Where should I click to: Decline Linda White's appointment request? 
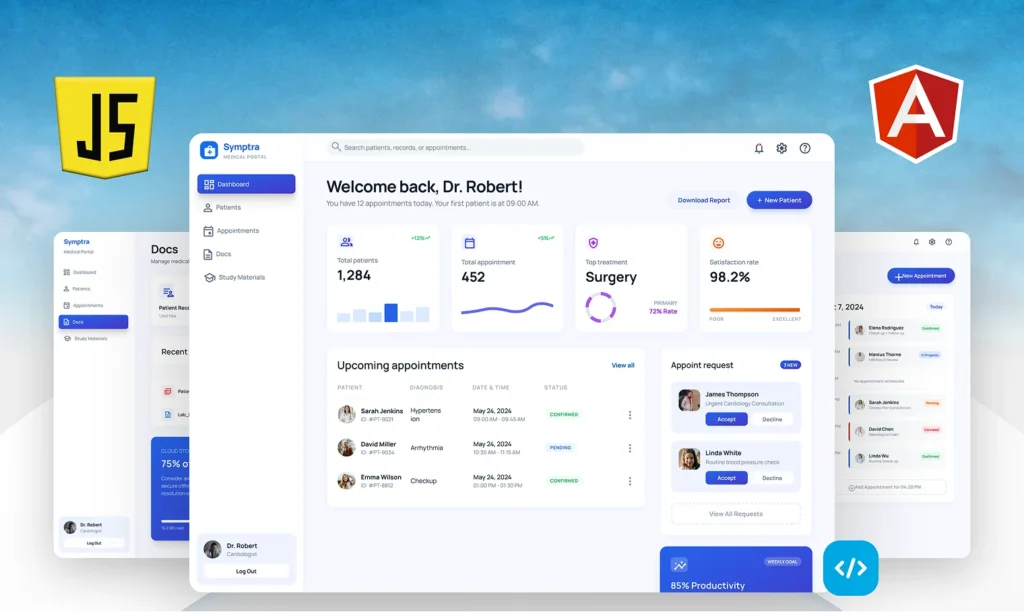772,478
